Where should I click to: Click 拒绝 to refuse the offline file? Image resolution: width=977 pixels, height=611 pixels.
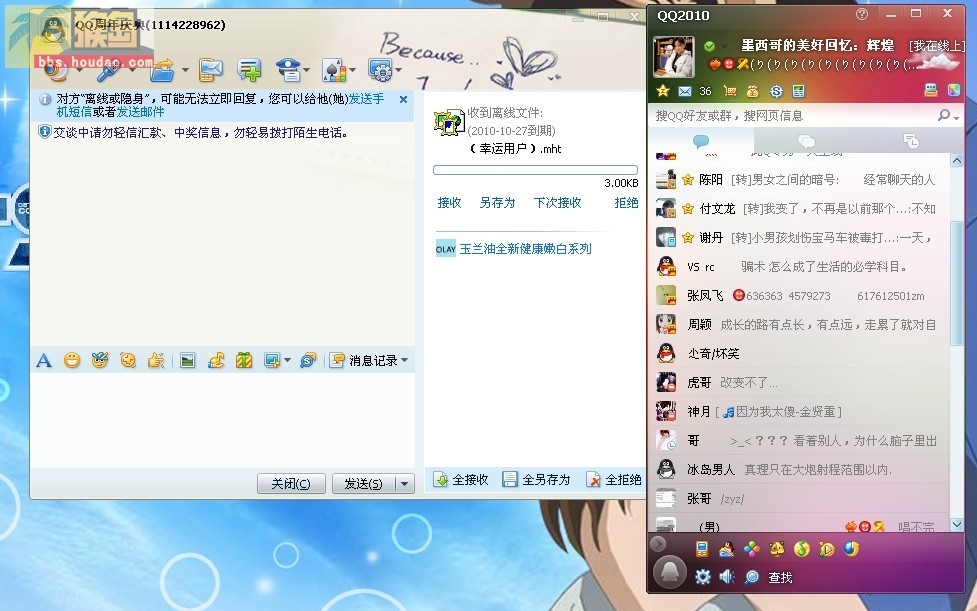pyautogui.click(x=626, y=203)
